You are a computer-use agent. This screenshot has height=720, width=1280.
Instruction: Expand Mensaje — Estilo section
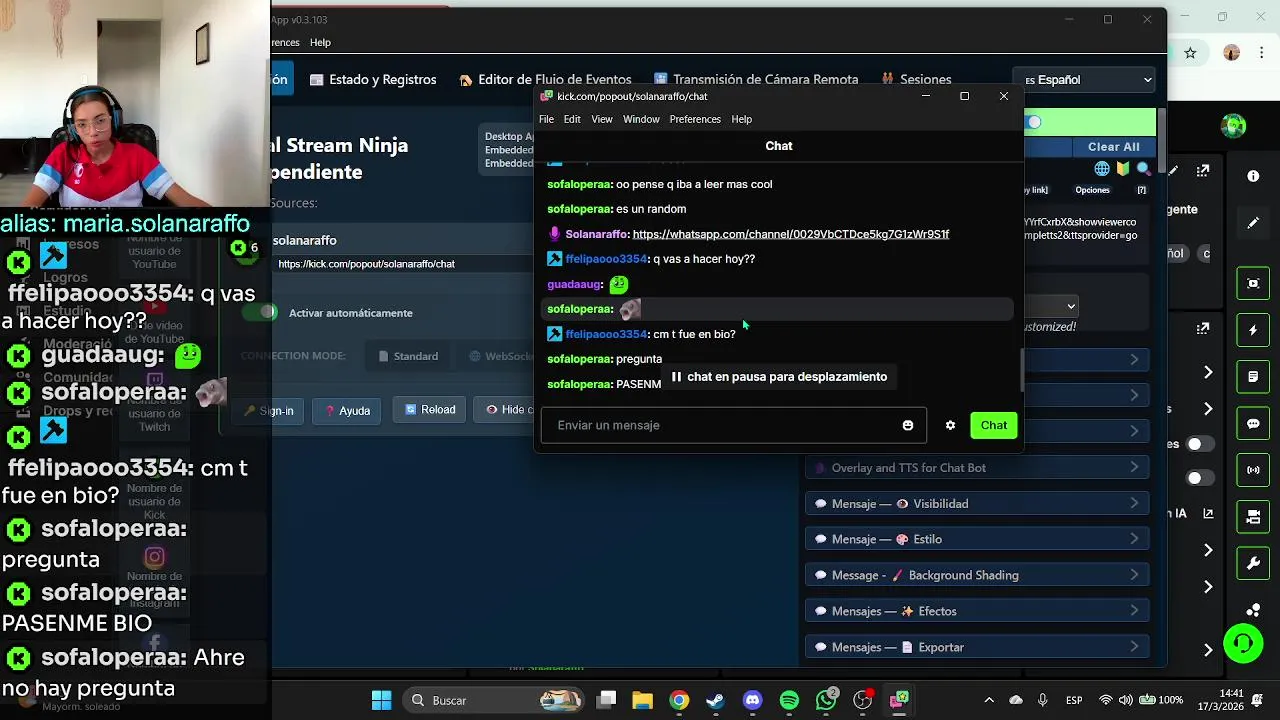coord(977,539)
